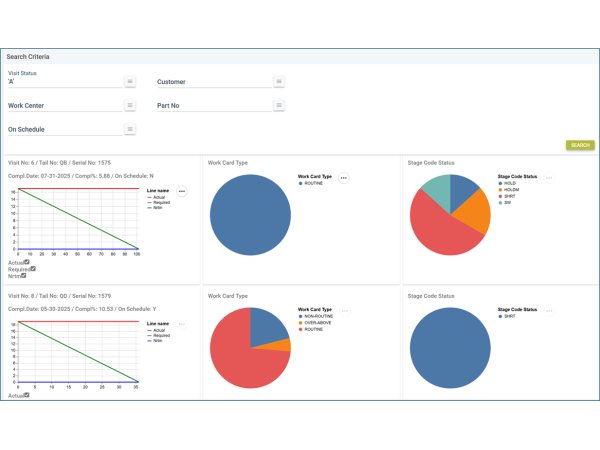Click the Search Criteria panel header
This screenshot has width=600, height=450.
coord(300,57)
